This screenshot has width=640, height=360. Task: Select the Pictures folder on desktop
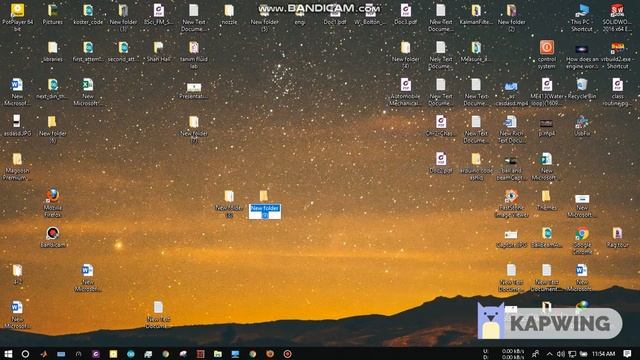click(53, 15)
